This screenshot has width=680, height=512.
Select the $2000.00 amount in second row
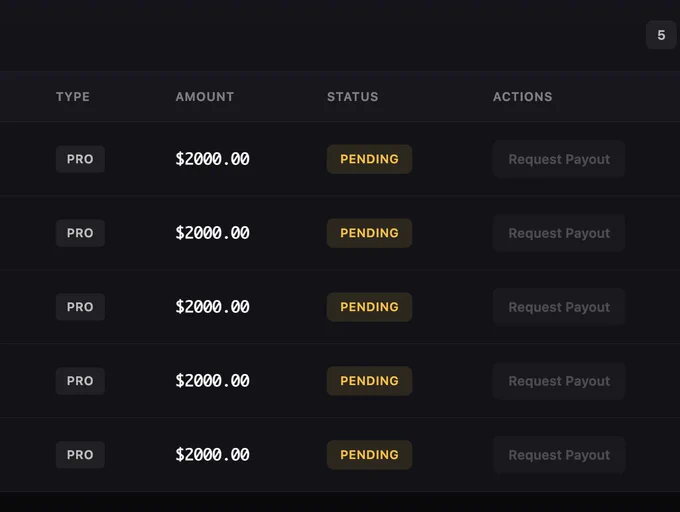click(212, 233)
